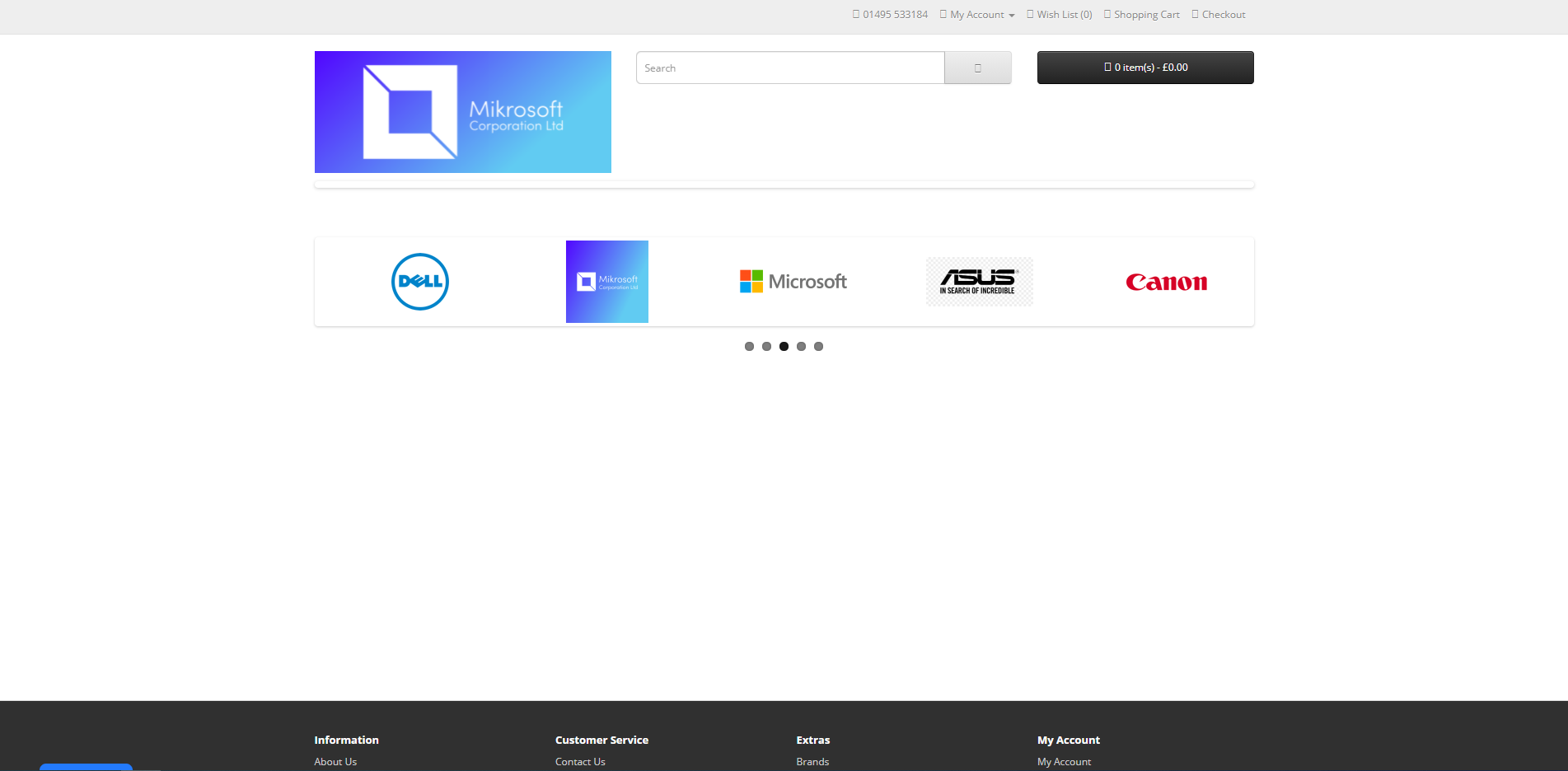Select the fifth carousel pagination dot
1568x771 pixels.
(x=818, y=347)
